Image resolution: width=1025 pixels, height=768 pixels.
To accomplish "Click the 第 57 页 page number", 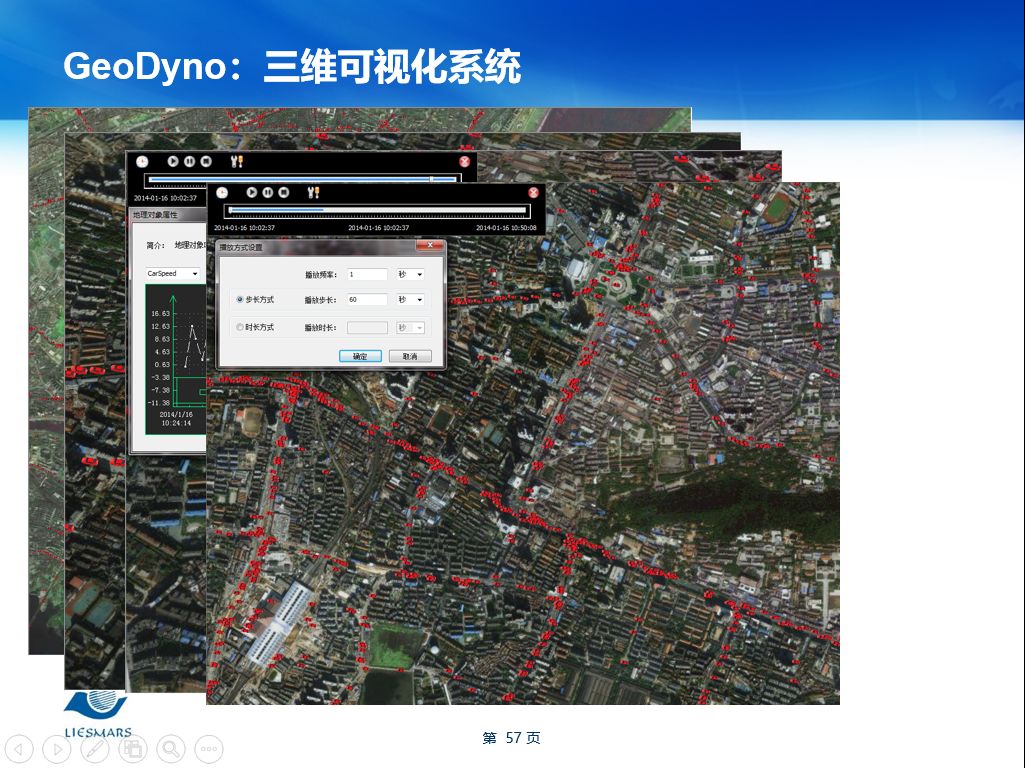I will tap(511, 738).
